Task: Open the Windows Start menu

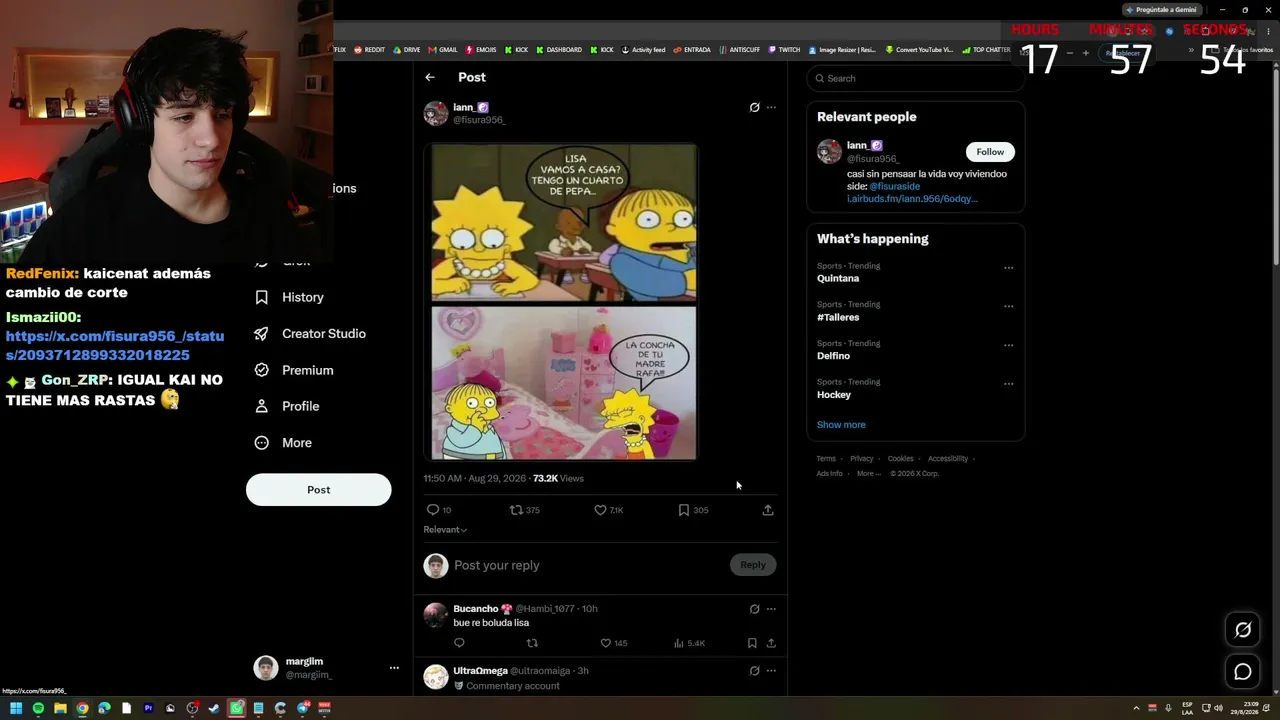Action: (16, 708)
